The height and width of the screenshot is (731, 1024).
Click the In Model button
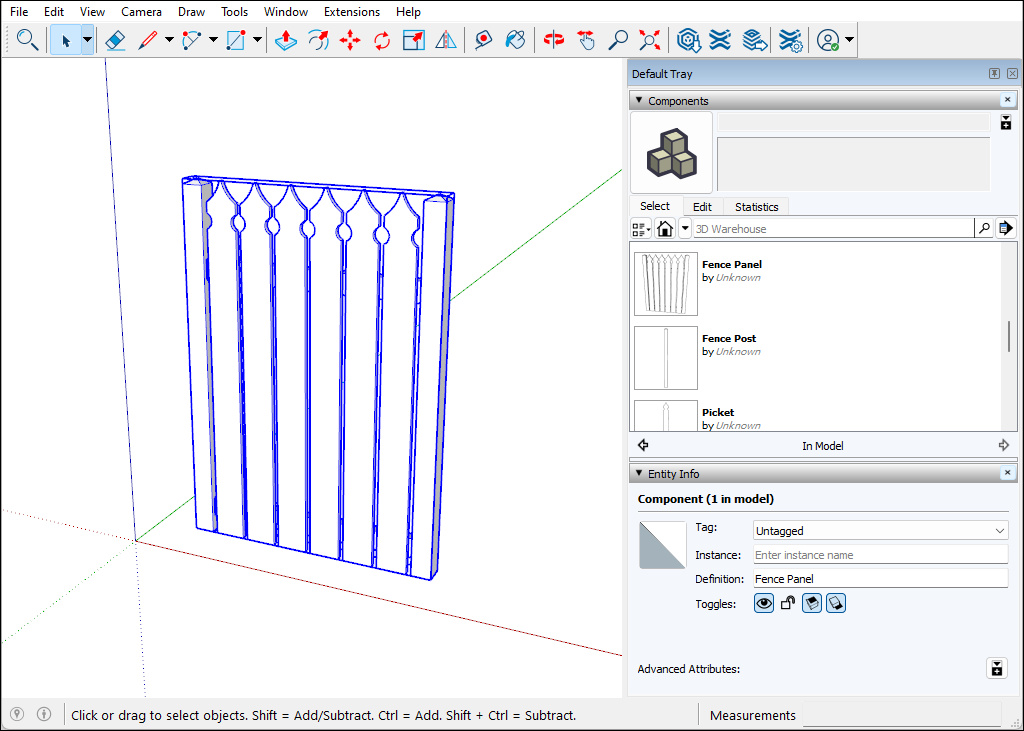tap(822, 445)
